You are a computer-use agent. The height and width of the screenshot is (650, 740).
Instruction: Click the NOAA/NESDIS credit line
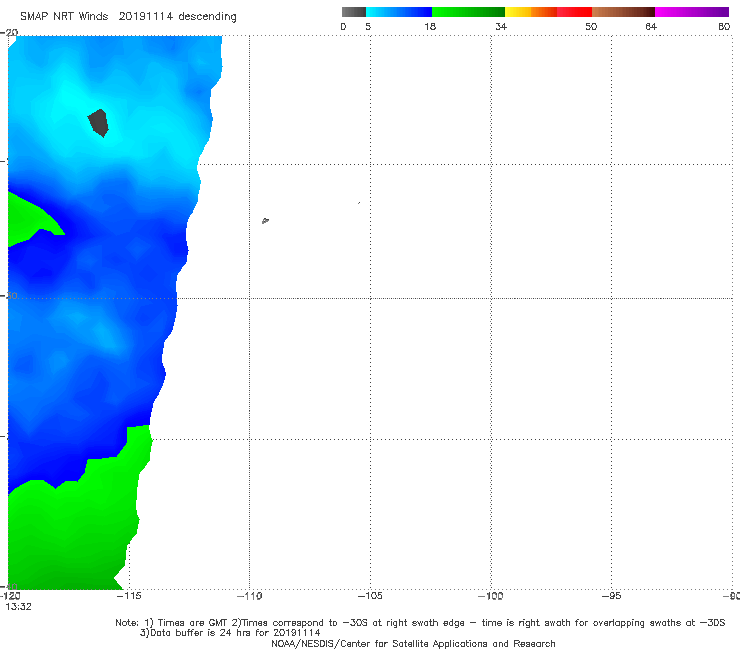coord(413,644)
